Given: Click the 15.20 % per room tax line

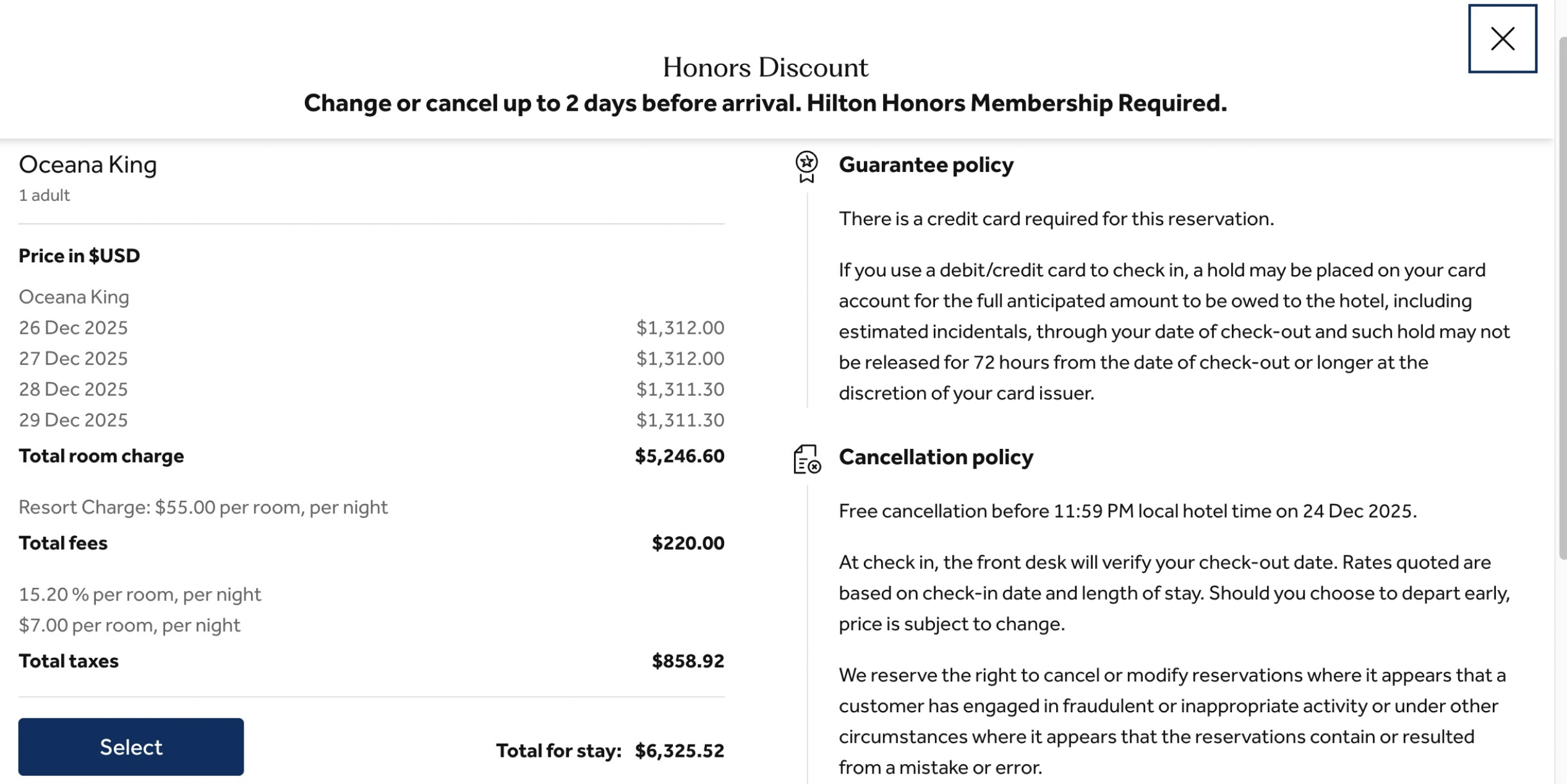Looking at the screenshot, I should point(140,594).
